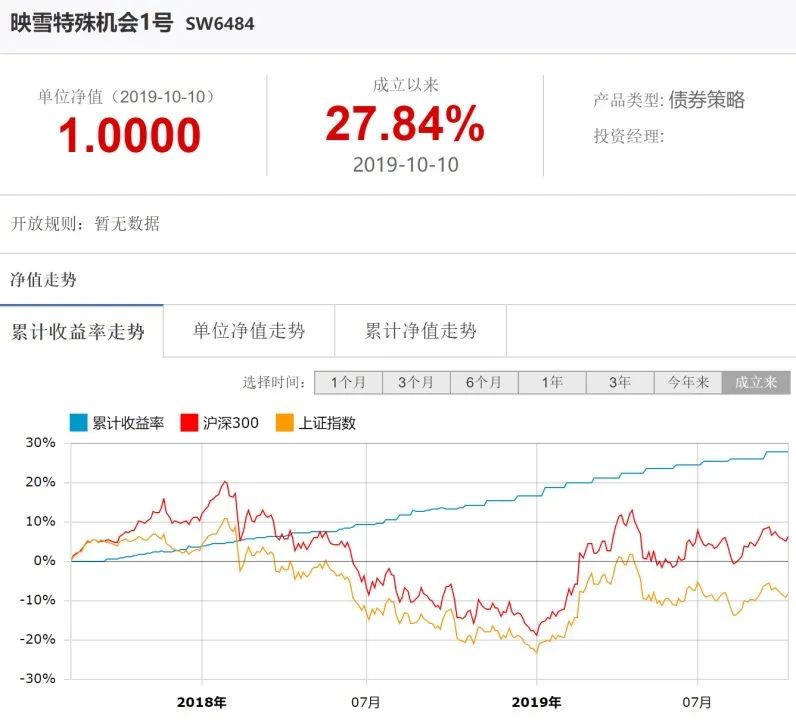Select the 6个月 time range

(484, 382)
